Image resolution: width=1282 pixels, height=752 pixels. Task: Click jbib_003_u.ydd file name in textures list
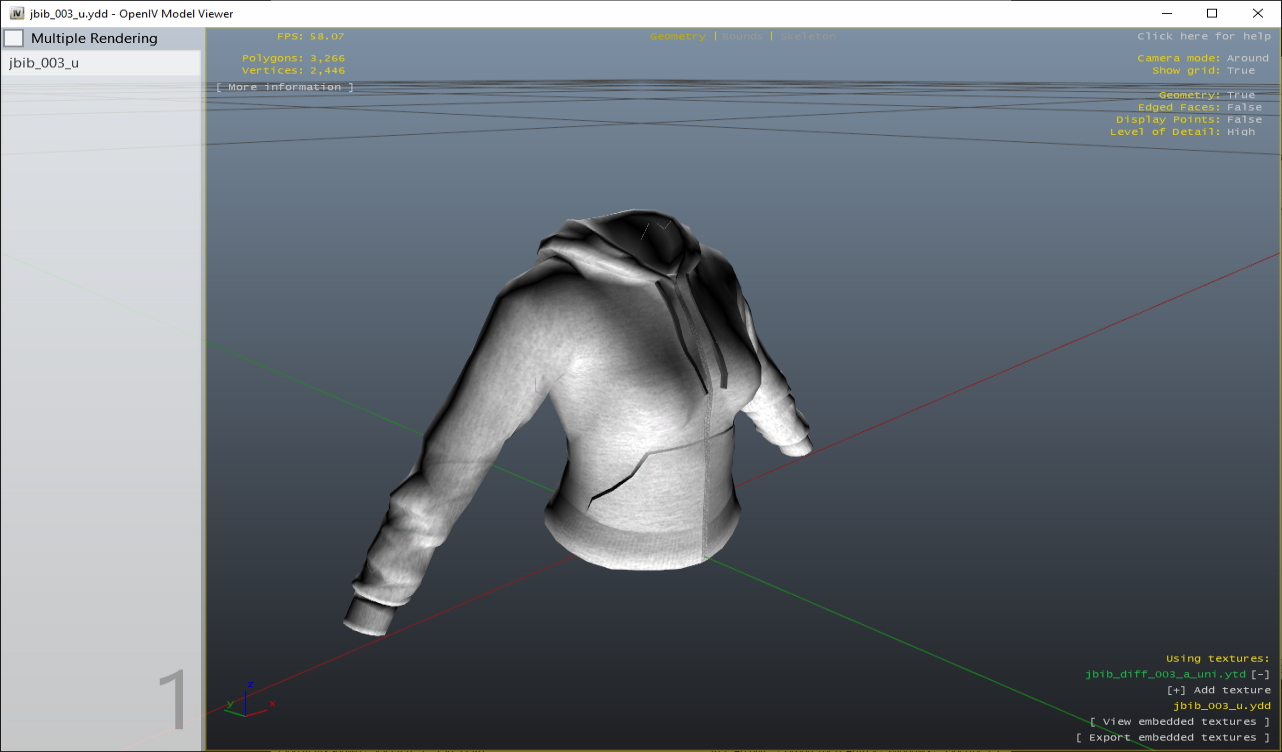[1222, 706]
